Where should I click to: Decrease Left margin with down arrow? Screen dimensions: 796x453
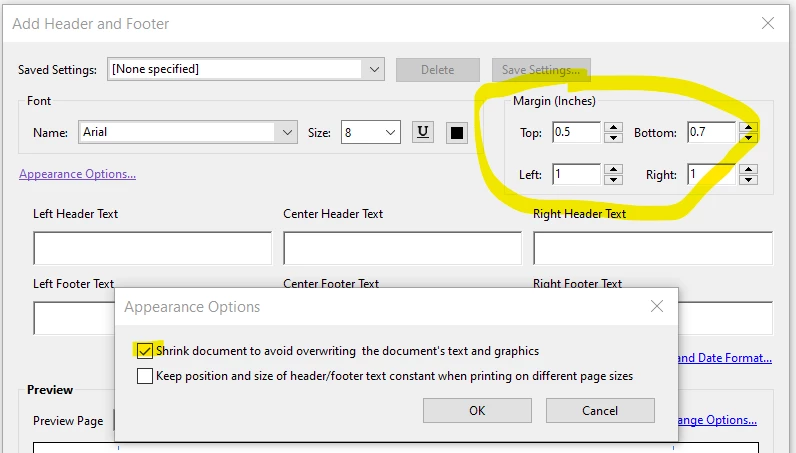click(613, 180)
